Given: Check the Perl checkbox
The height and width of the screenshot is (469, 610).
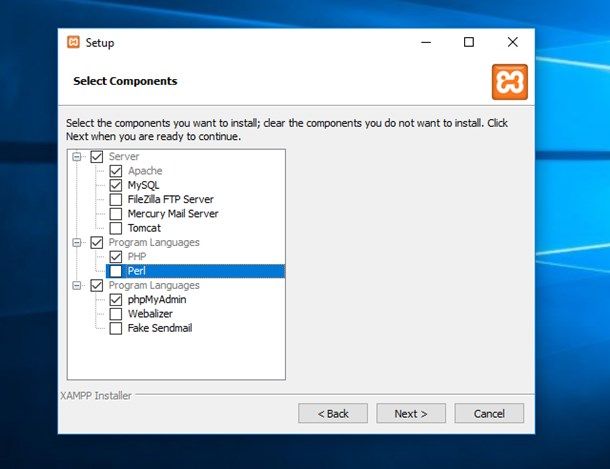Looking at the screenshot, I should pyautogui.click(x=116, y=271).
